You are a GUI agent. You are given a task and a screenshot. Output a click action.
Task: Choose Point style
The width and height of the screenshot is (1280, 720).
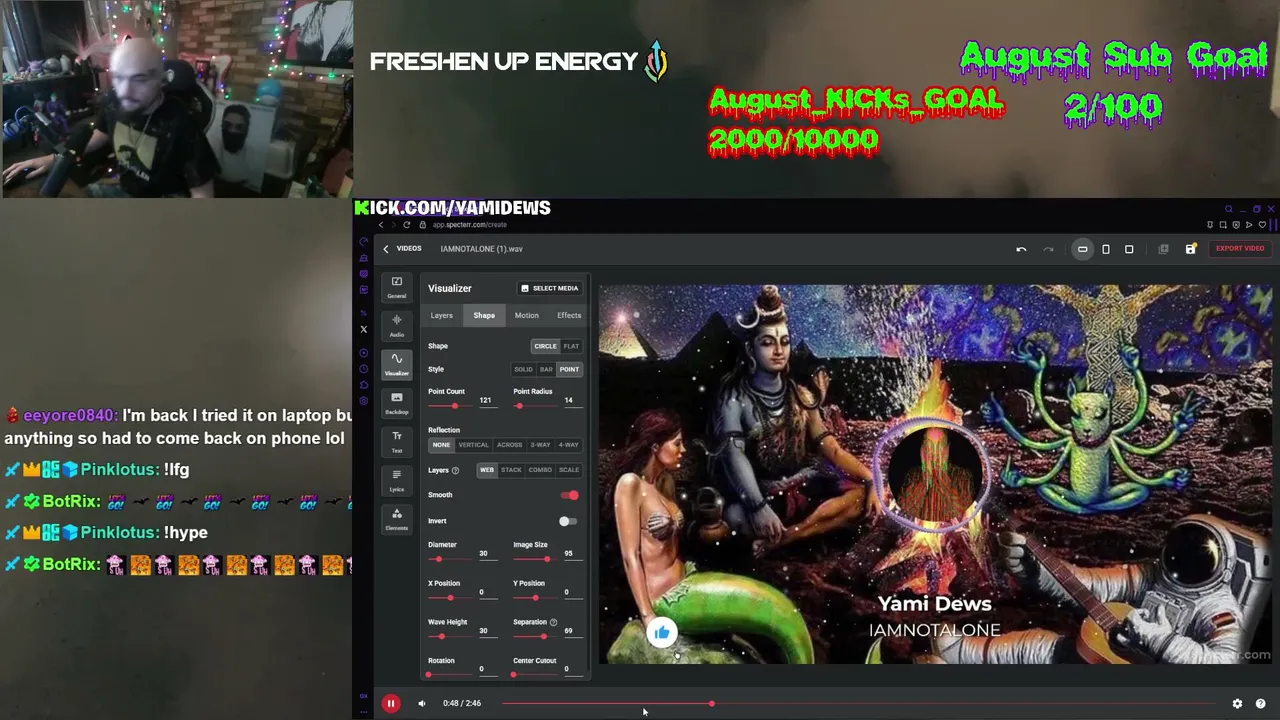569,370
